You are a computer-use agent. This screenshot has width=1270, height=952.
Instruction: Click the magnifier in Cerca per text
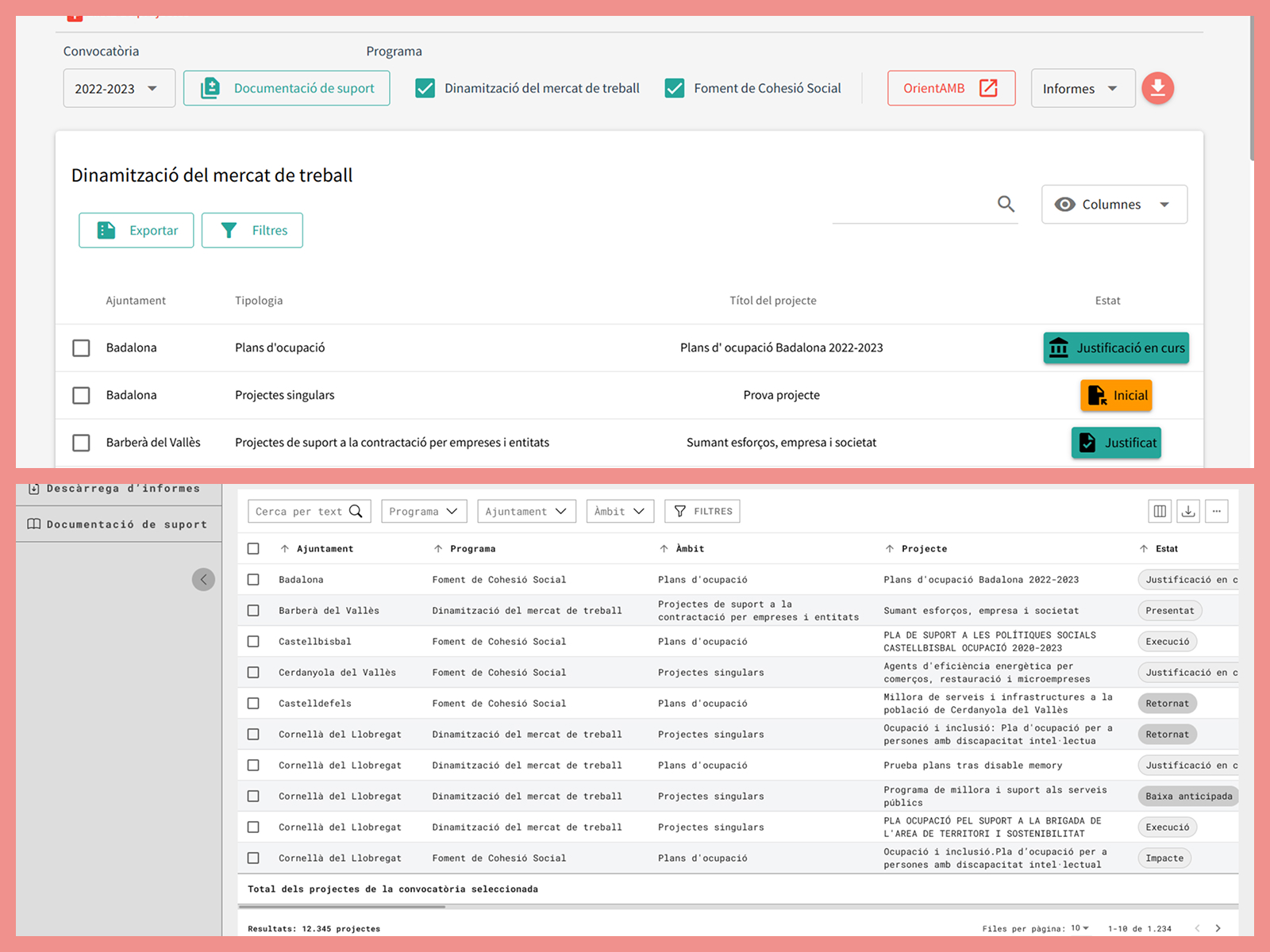356,511
